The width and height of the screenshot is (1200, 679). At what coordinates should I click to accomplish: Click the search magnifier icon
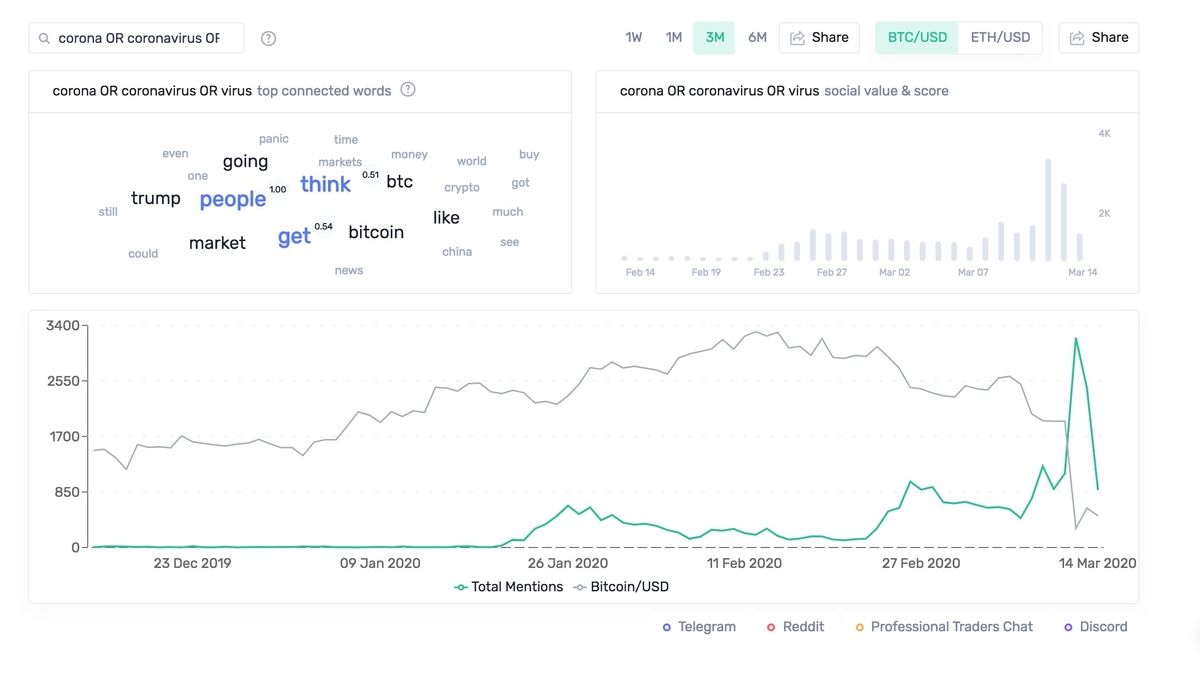pyautogui.click(x=44, y=38)
